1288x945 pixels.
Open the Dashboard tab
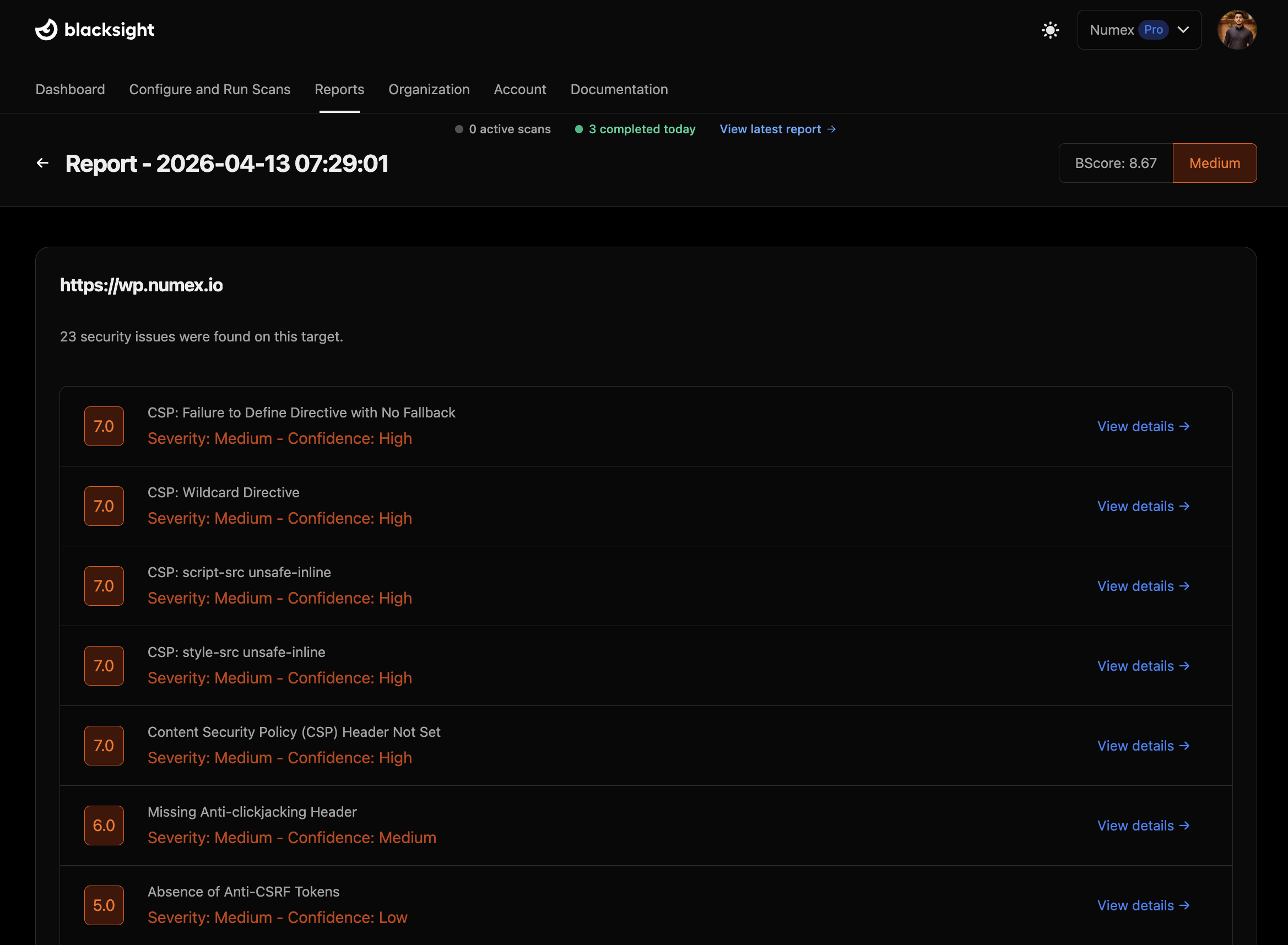coord(70,89)
